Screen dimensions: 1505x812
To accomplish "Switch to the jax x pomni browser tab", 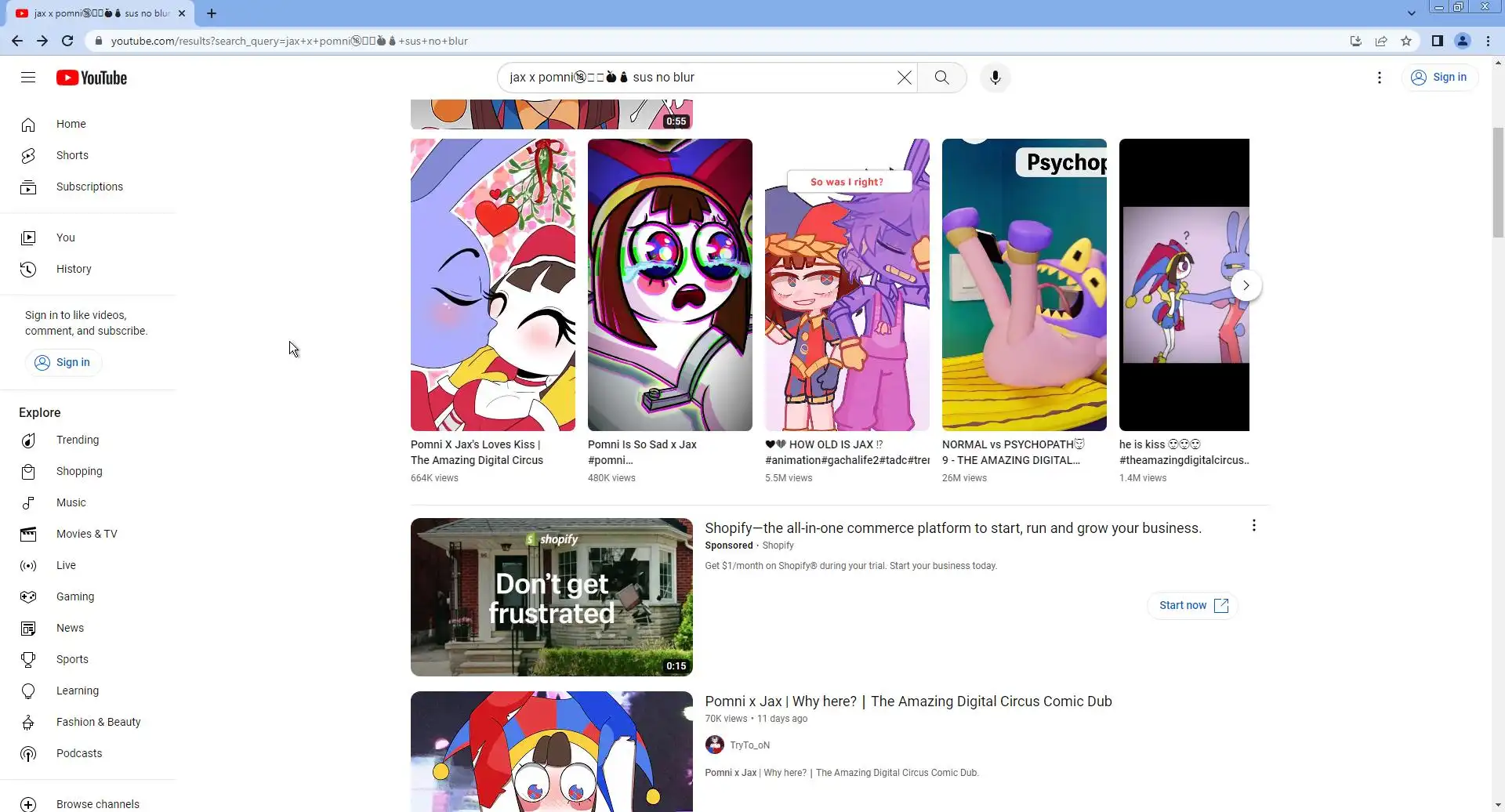I will coord(101,13).
